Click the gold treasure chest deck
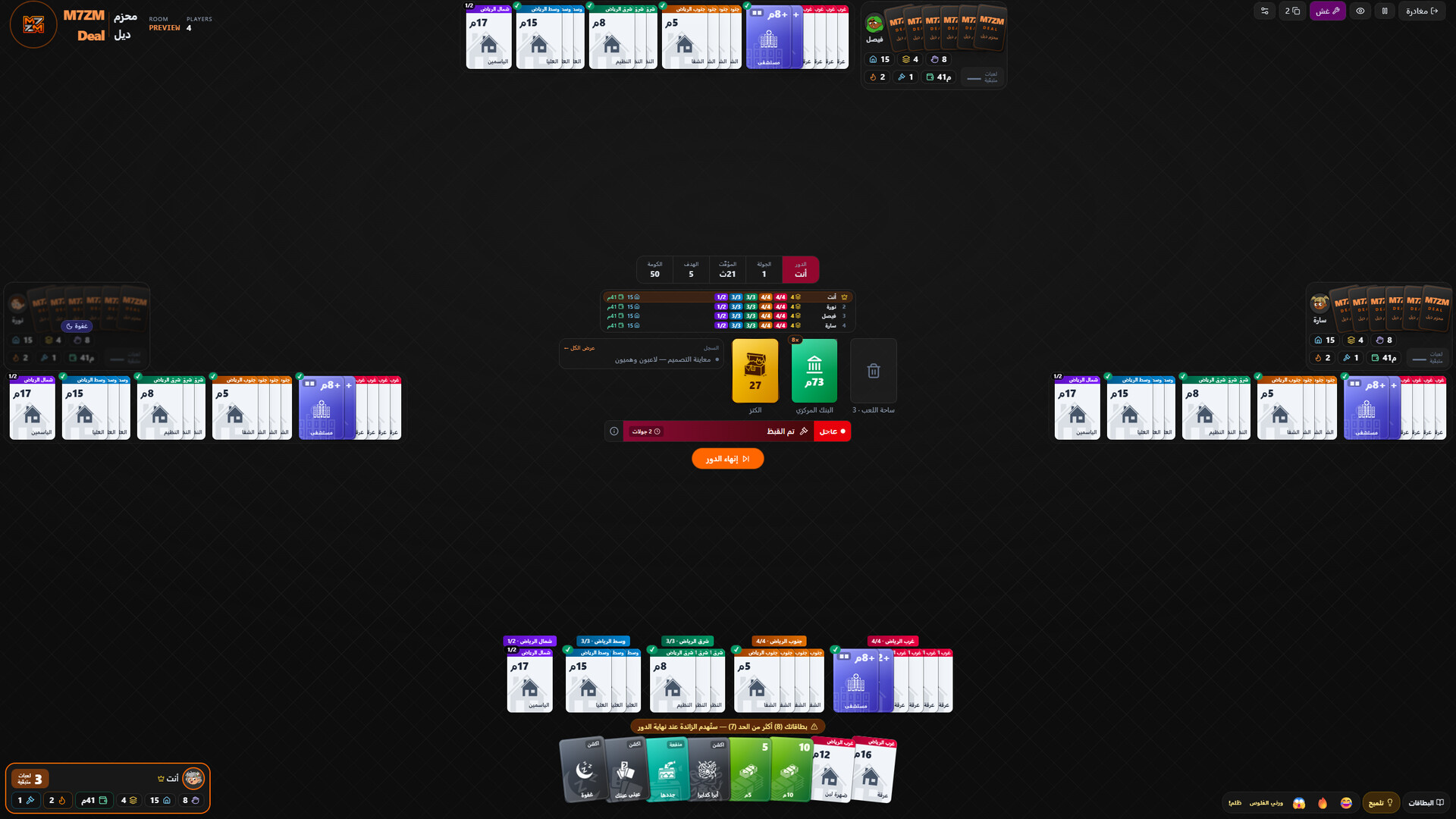Viewport: 1456px width, 819px height. pos(755,371)
